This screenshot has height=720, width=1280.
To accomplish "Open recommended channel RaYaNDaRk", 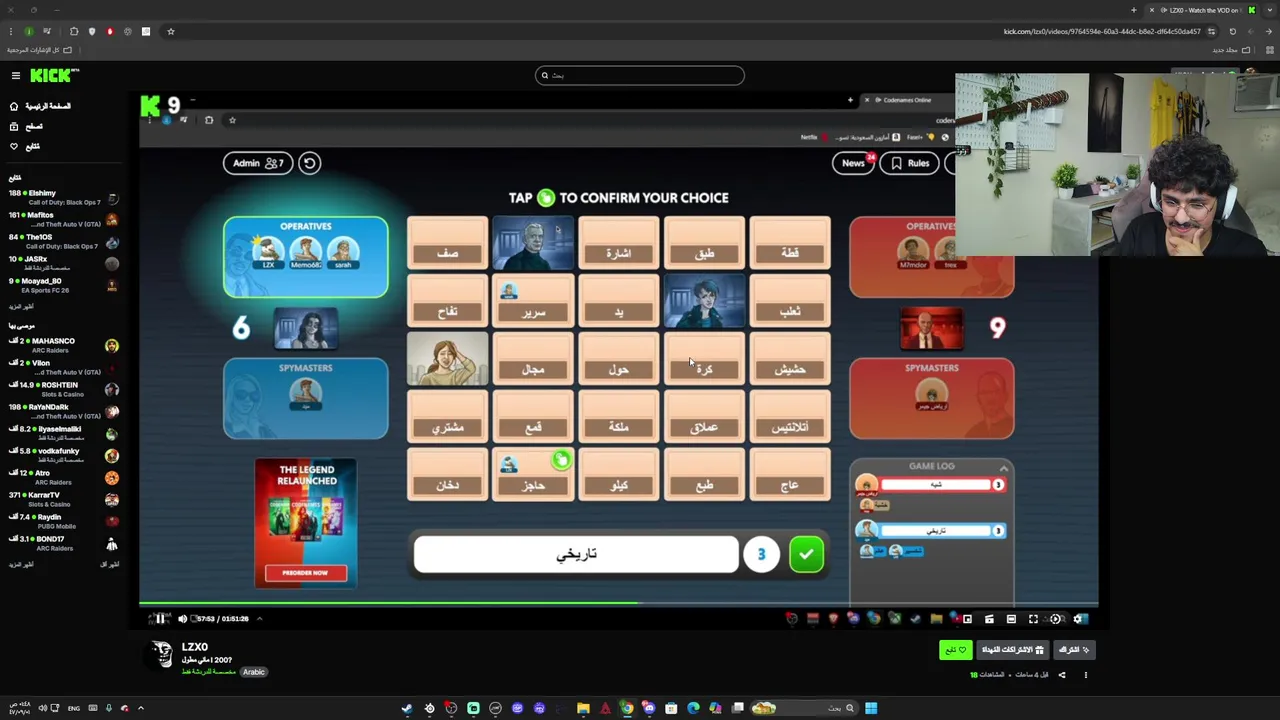I will click(x=62, y=411).
